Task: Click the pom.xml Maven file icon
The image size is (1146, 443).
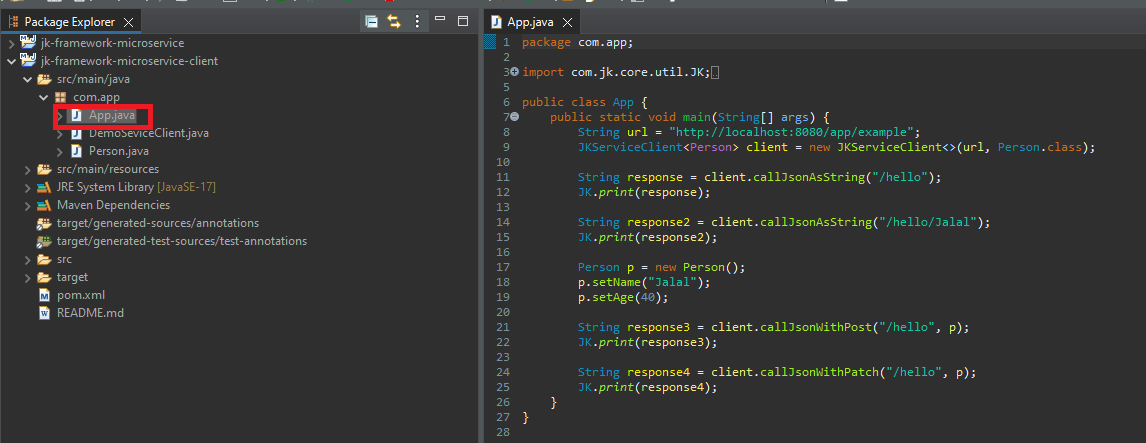Action: (x=44, y=295)
